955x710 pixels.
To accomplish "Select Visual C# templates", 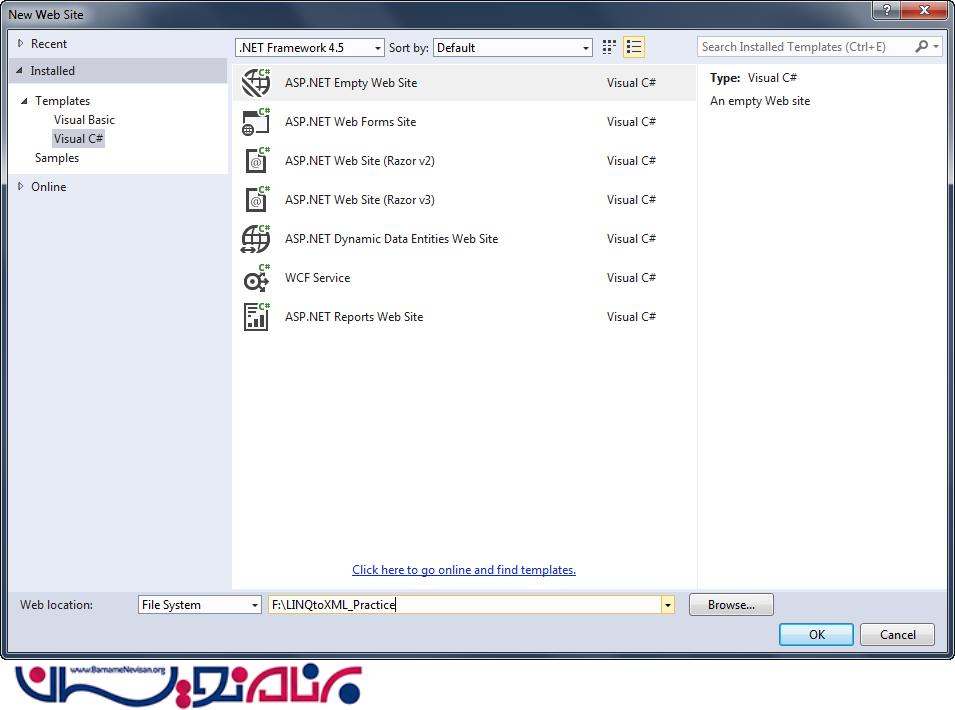I will pos(79,139).
